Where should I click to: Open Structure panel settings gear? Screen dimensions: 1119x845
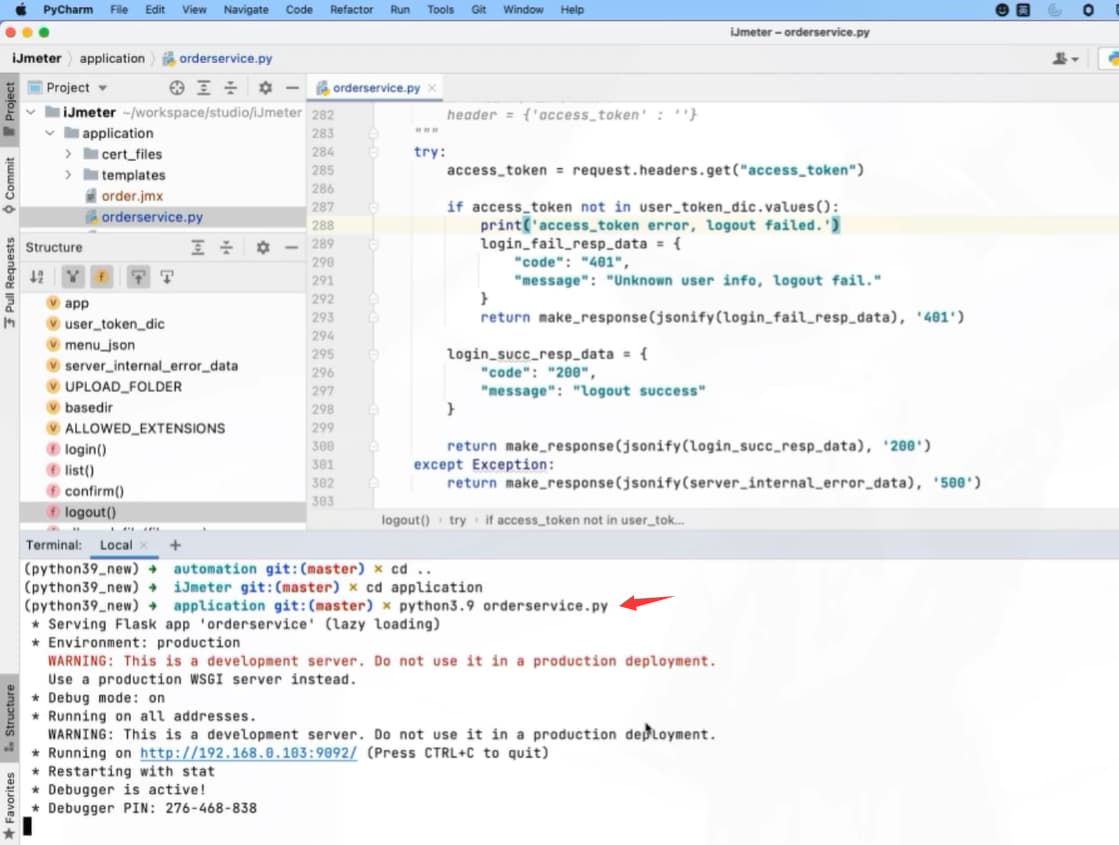click(263, 248)
